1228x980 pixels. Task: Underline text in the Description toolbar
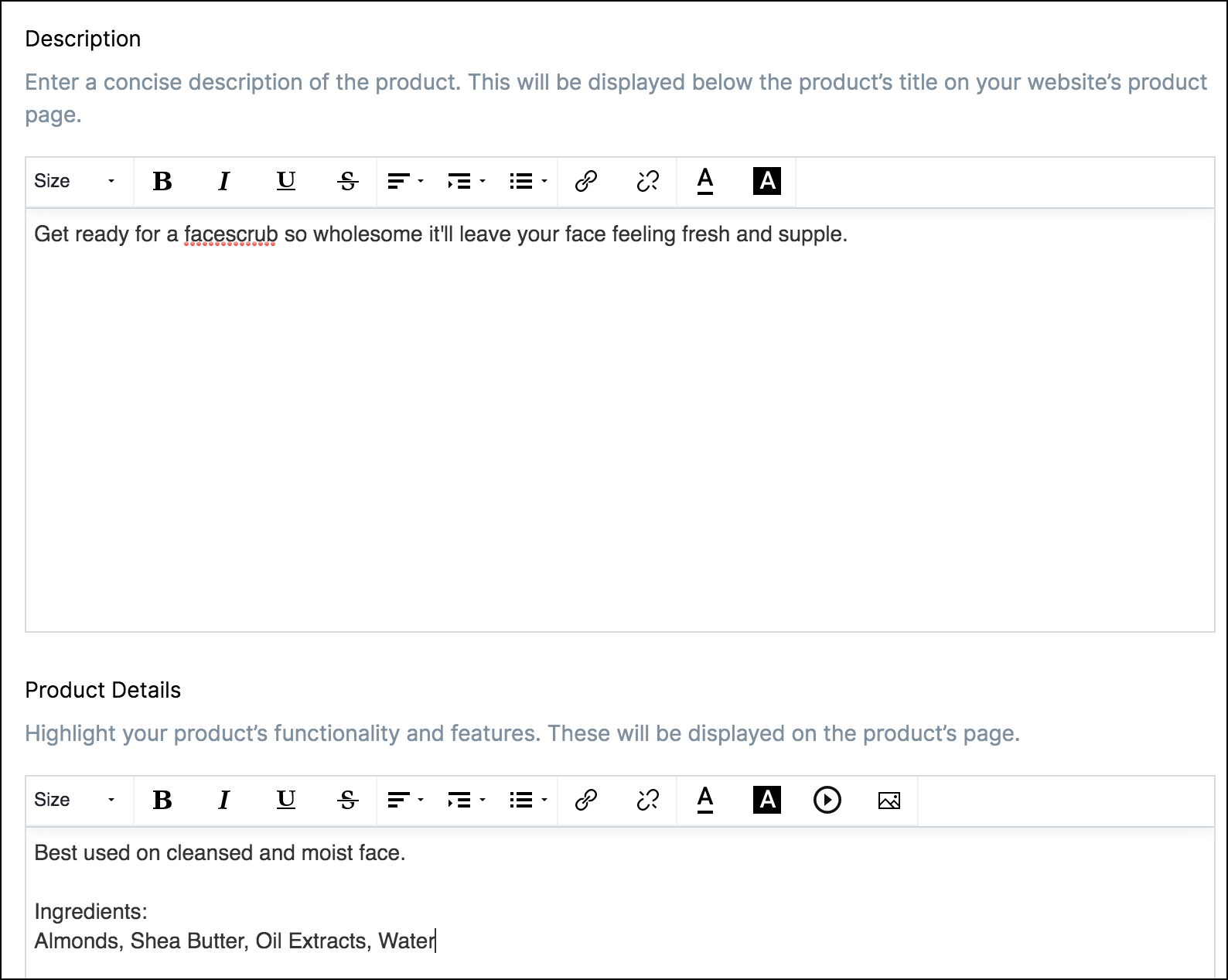286,181
